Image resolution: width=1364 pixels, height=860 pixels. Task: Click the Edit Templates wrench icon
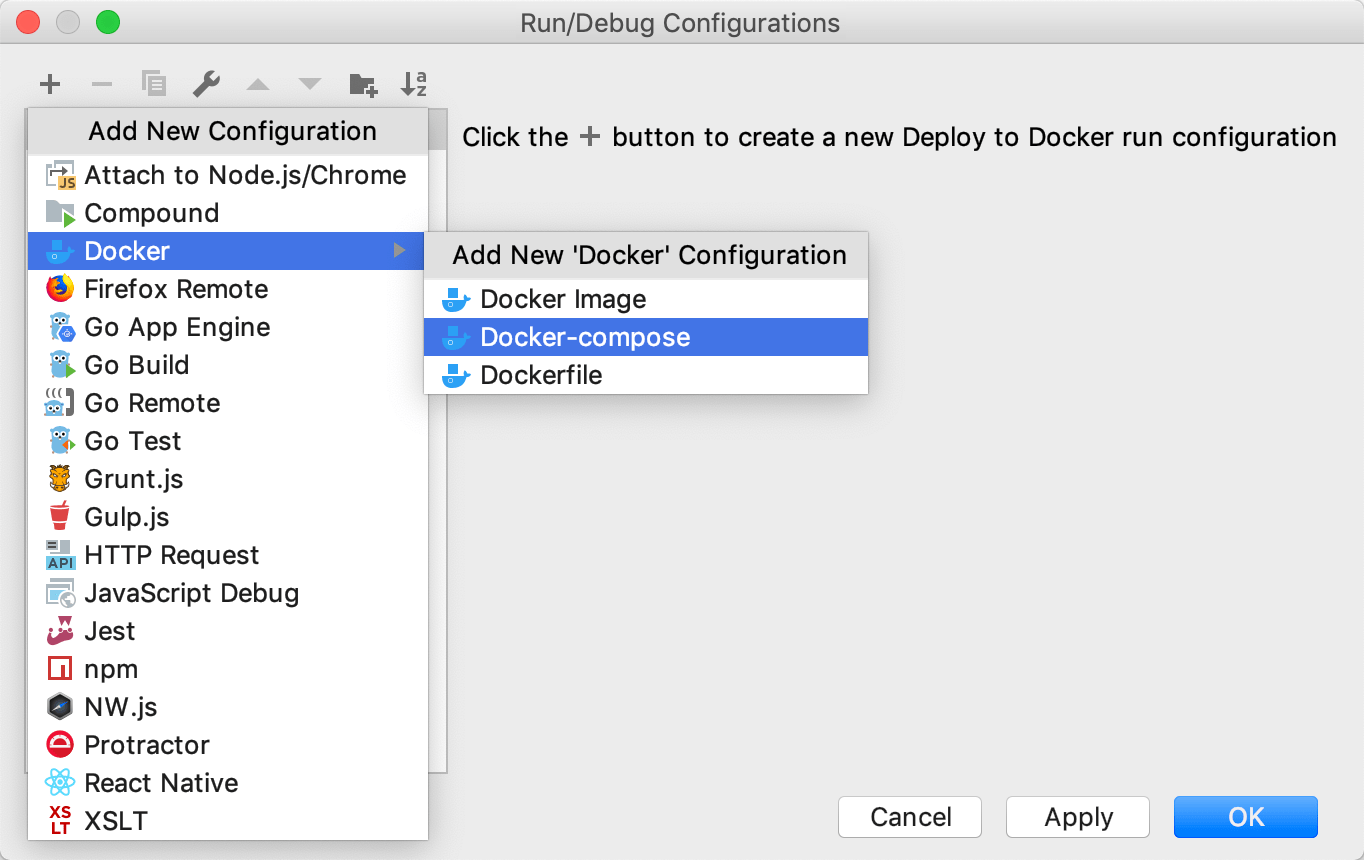coord(206,84)
